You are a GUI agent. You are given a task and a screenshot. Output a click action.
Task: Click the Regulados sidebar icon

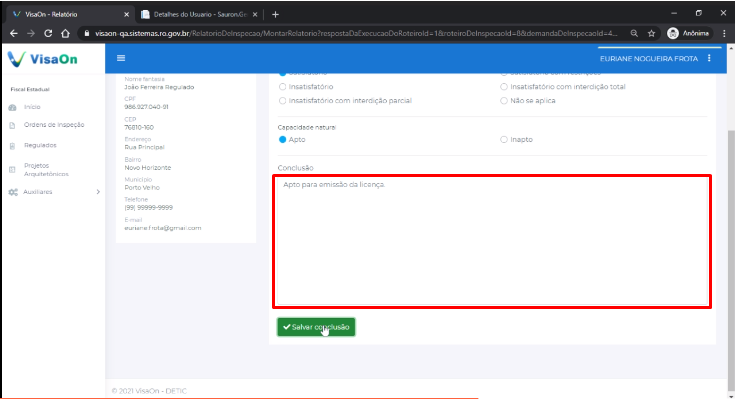click(x=13, y=146)
